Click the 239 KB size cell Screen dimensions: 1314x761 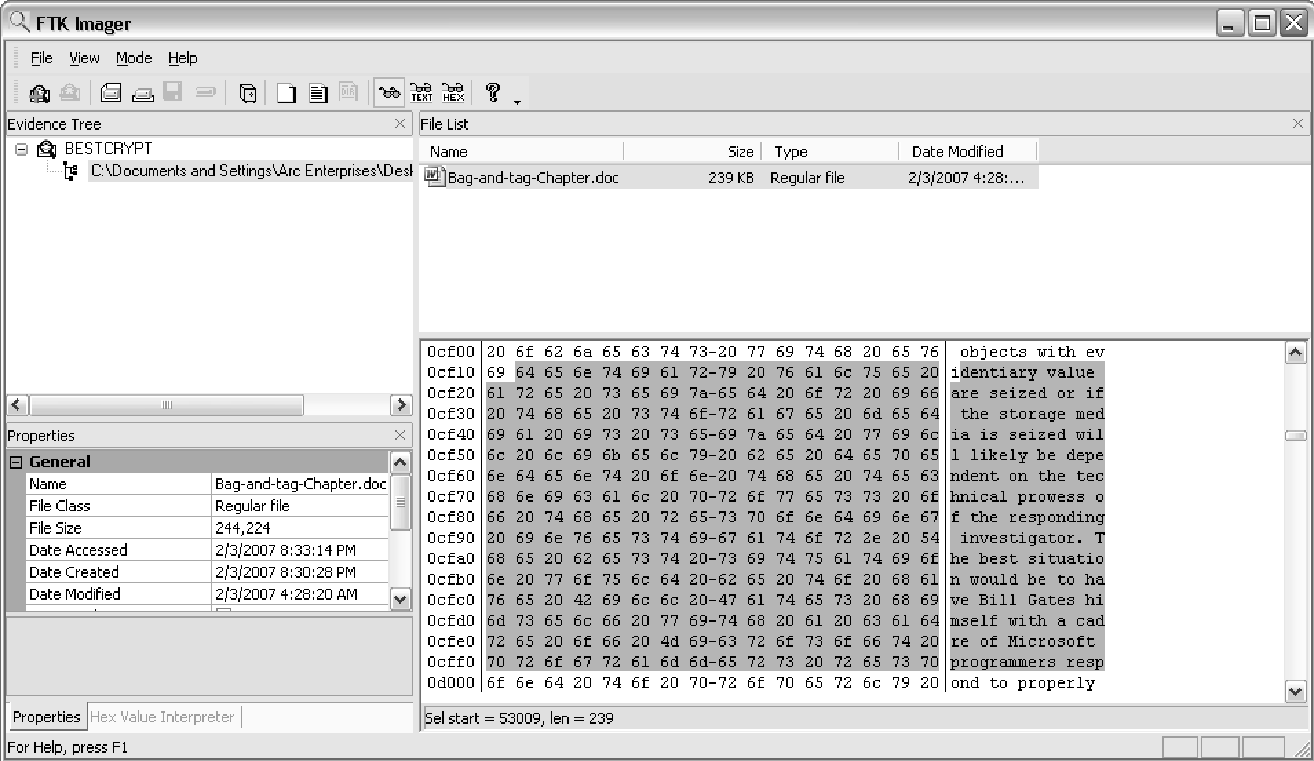click(x=730, y=177)
